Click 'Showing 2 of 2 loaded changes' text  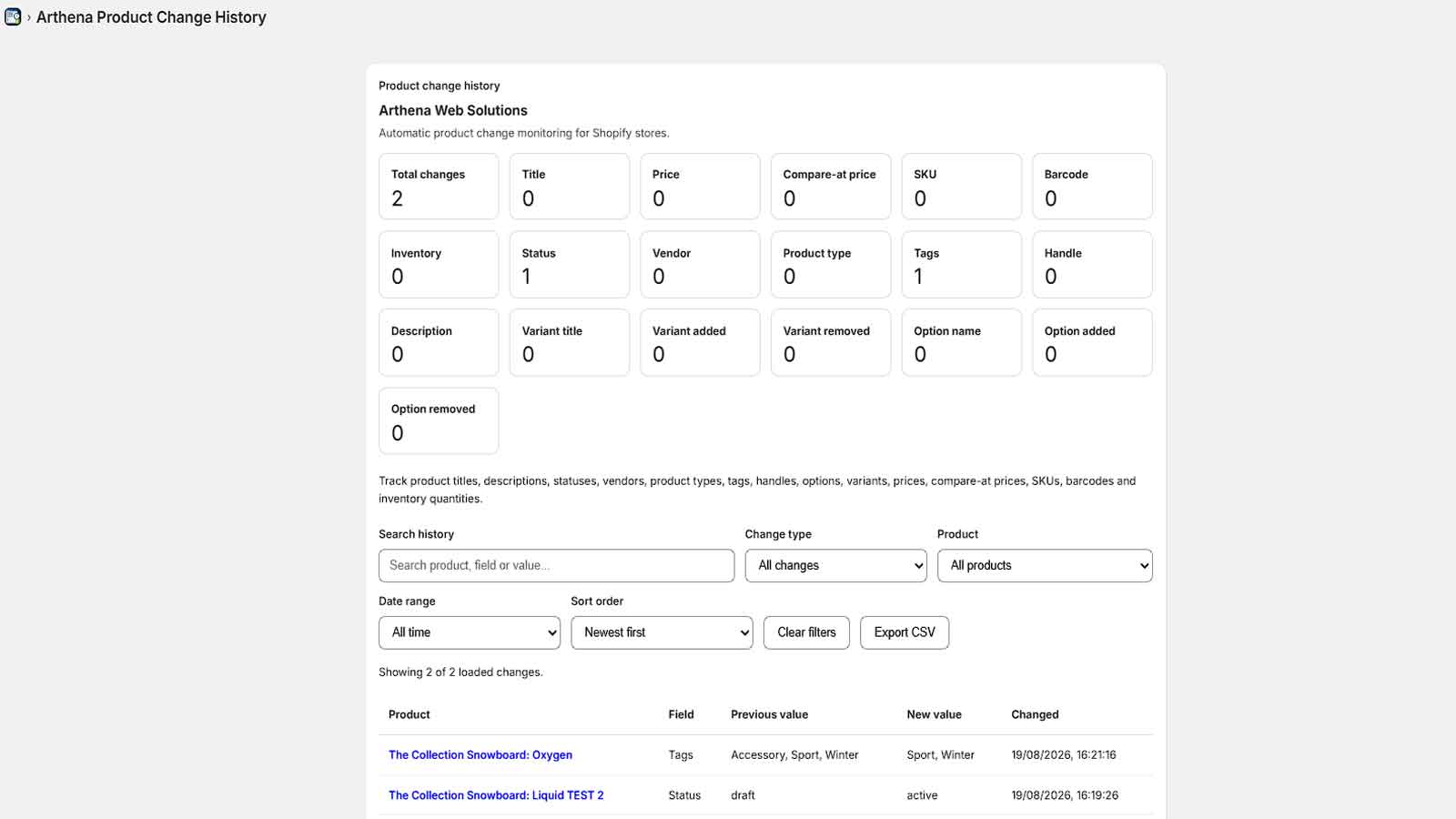(x=460, y=672)
